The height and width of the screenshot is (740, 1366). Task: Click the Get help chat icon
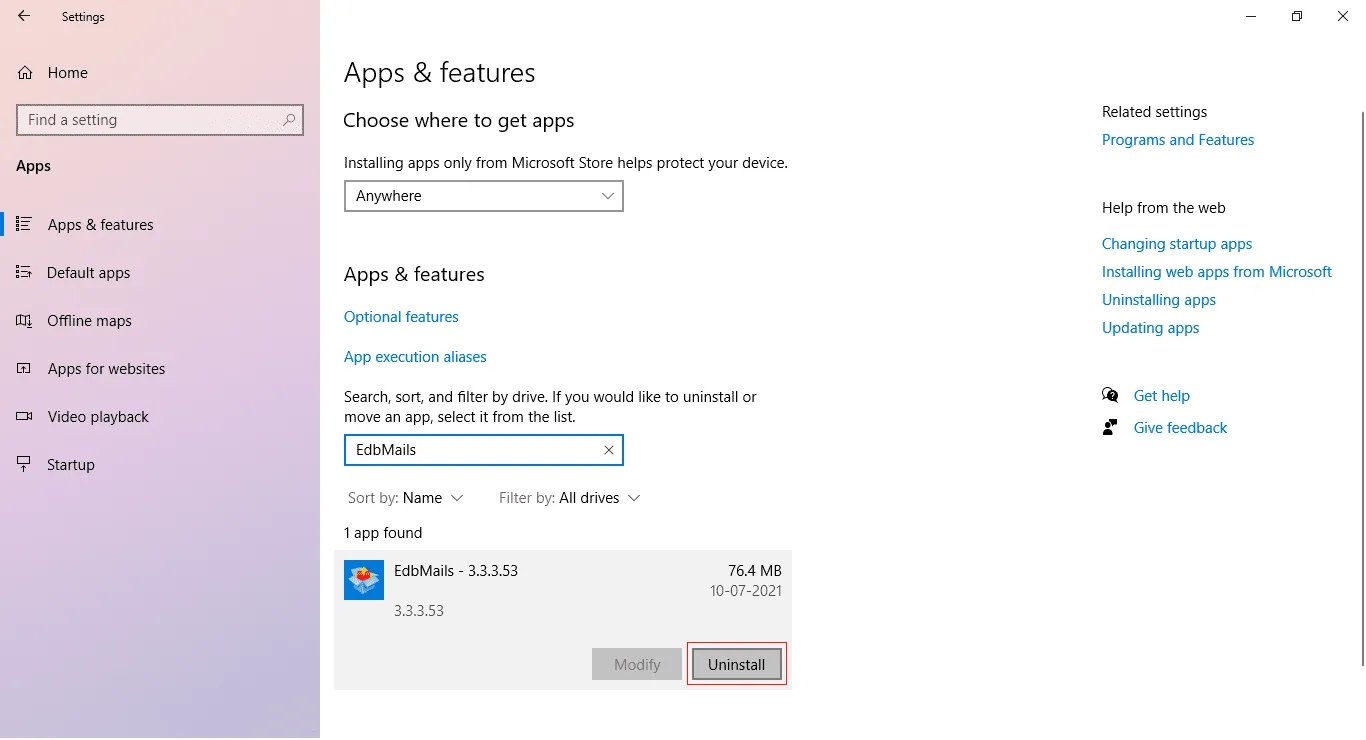tap(1110, 395)
